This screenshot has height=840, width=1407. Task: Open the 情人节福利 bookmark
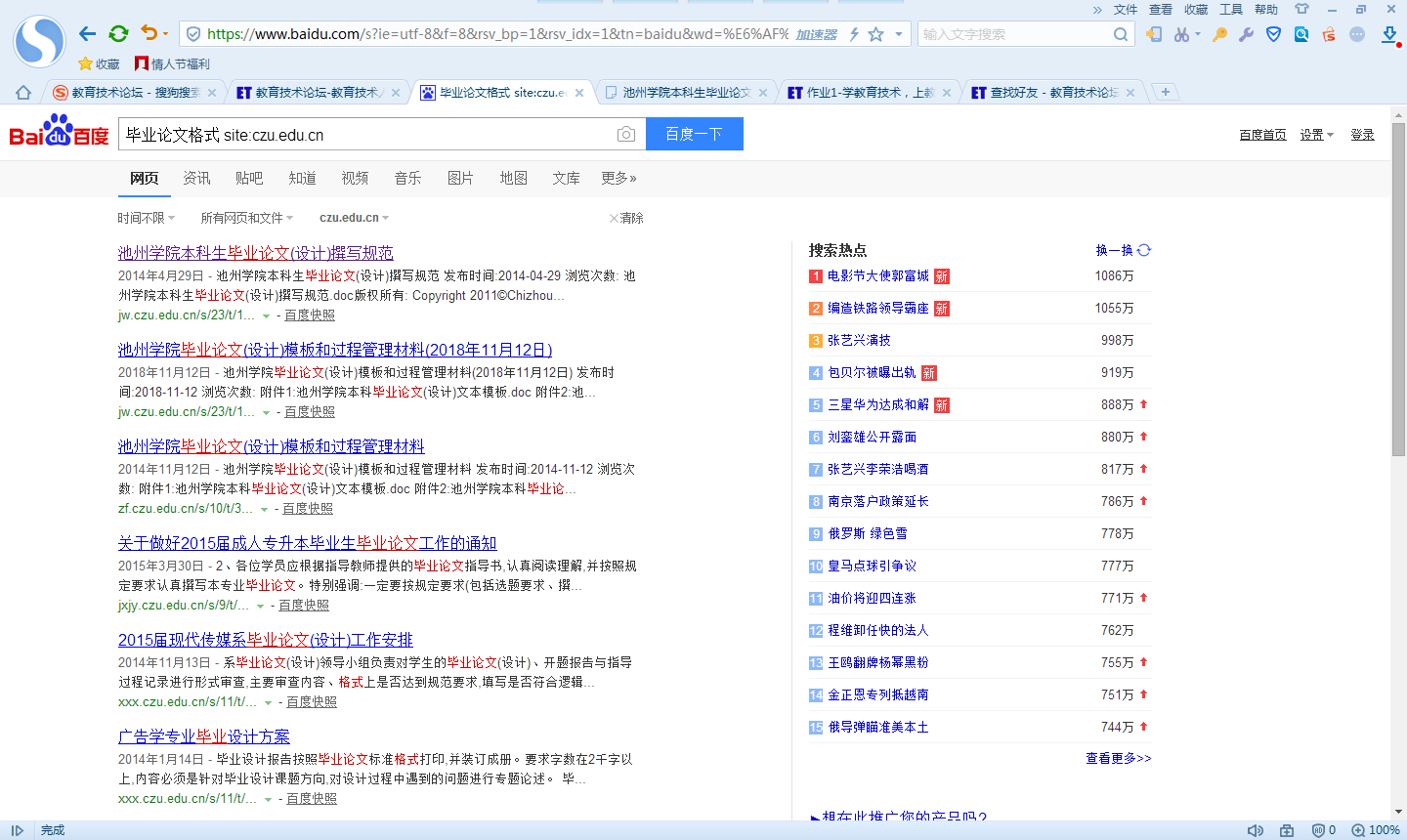point(172,64)
